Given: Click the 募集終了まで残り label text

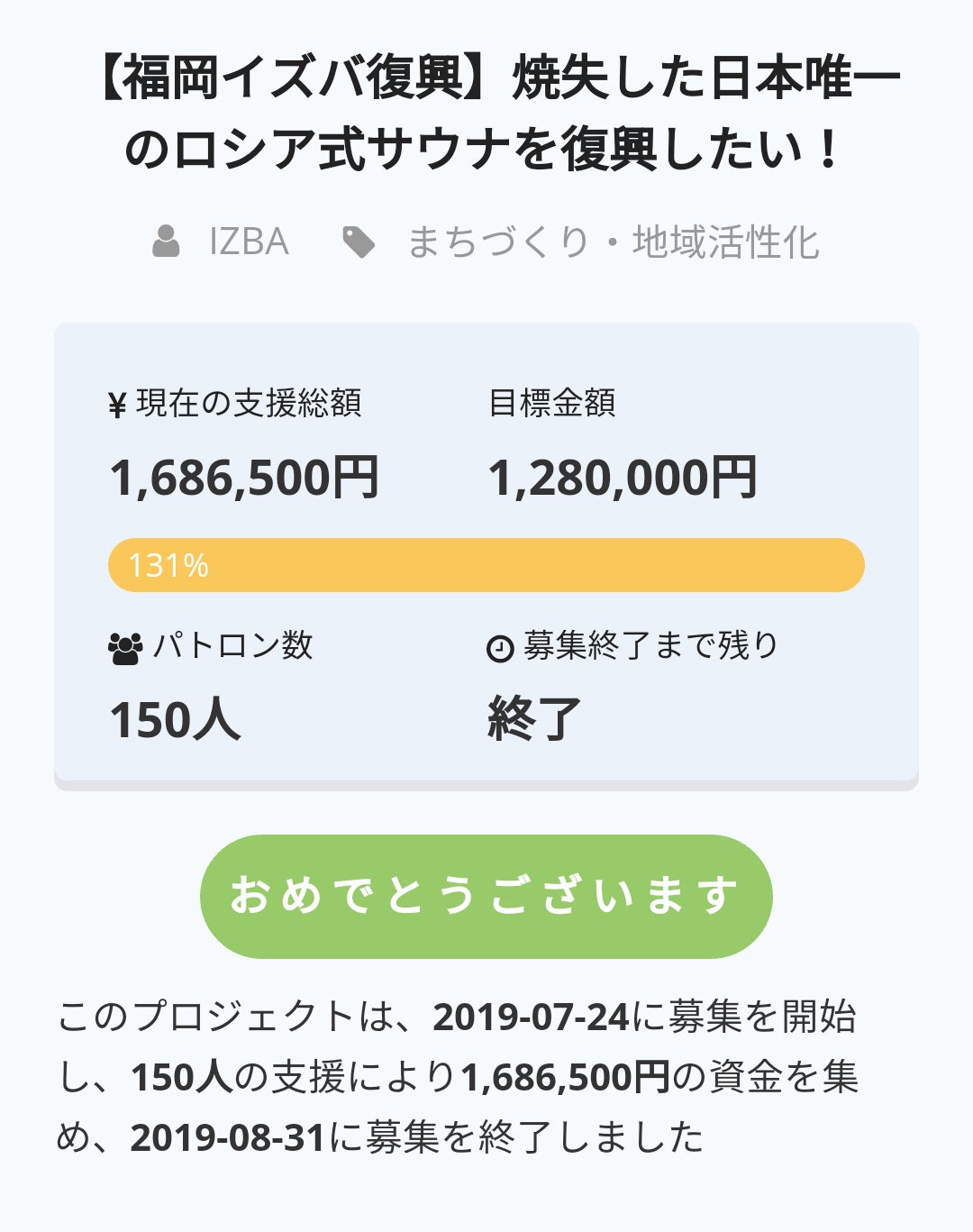Looking at the screenshot, I should pyautogui.click(x=650, y=645).
